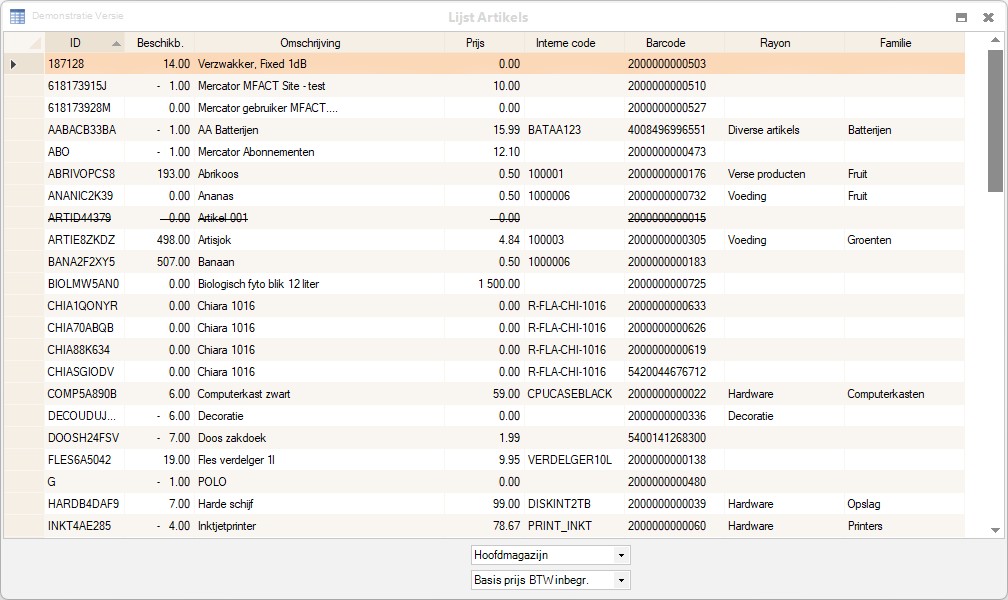This screenshot has height=600, width=1008.
Task: Sort by the Omschrijving column header
Action: [x=310, y=43]
